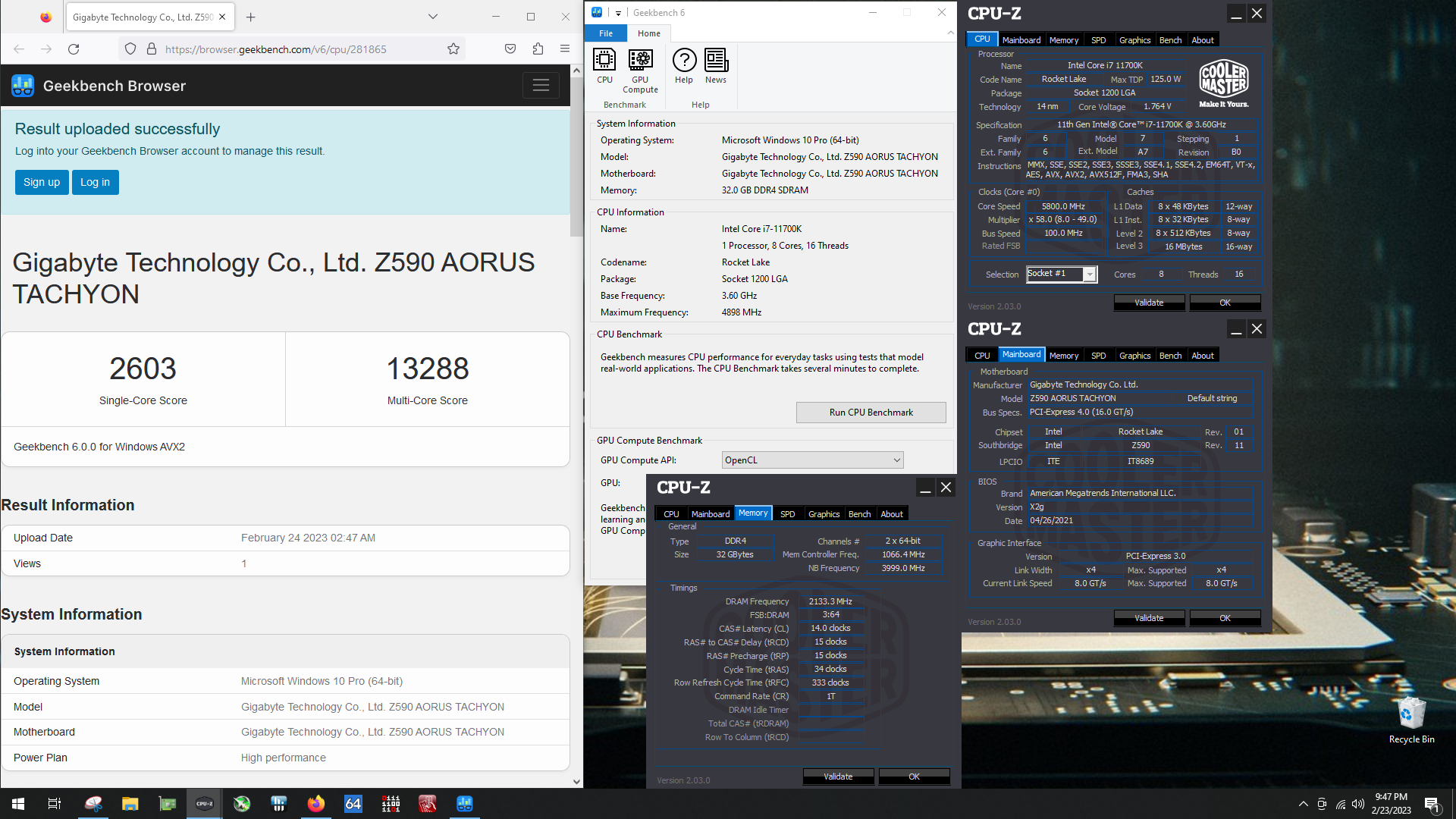Open Bench tab in CPU-Z mainboard window
The image size is (1456, 819).
pyautogui.click(x=1170, y=356)
